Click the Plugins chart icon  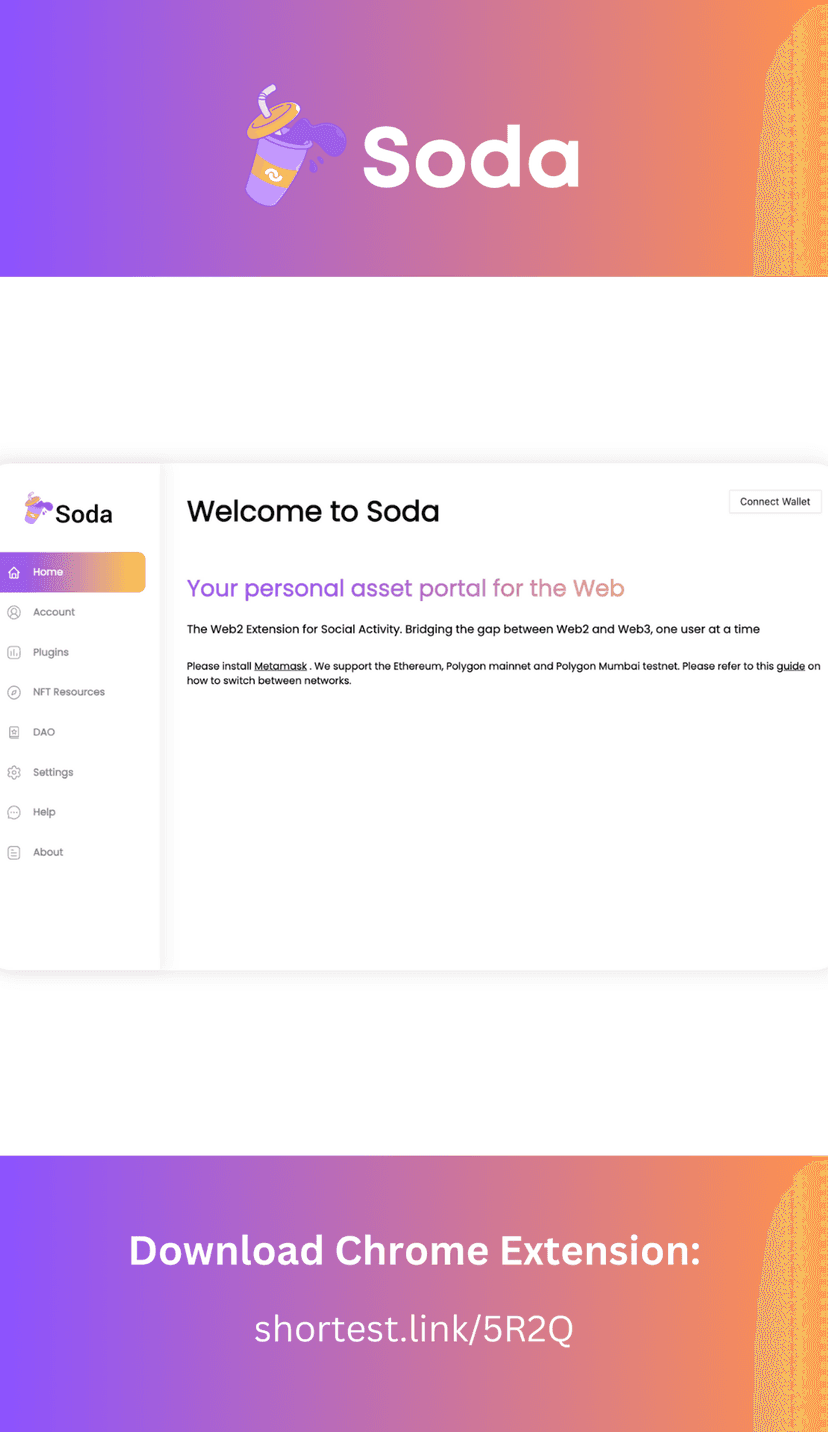click(14, 652)
